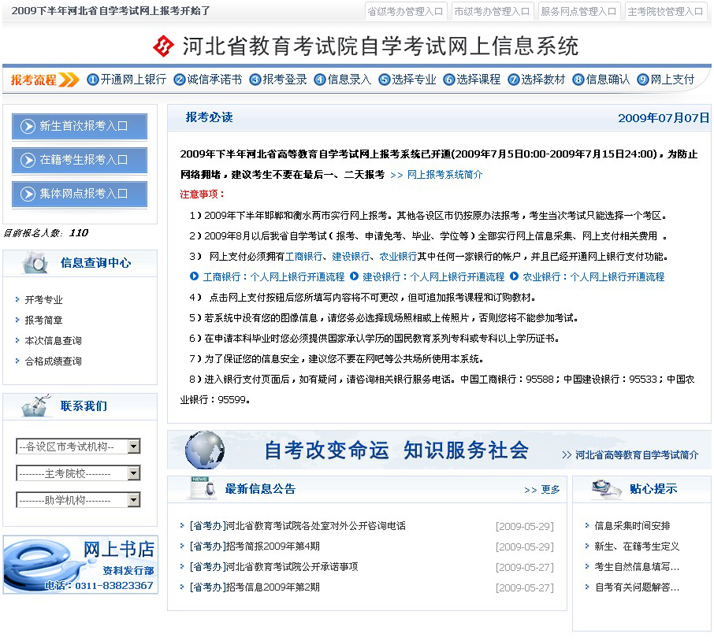The image size is (714, 641).
Task: Click the news icon beside 最新信息公告
Action: coord(200,489)
